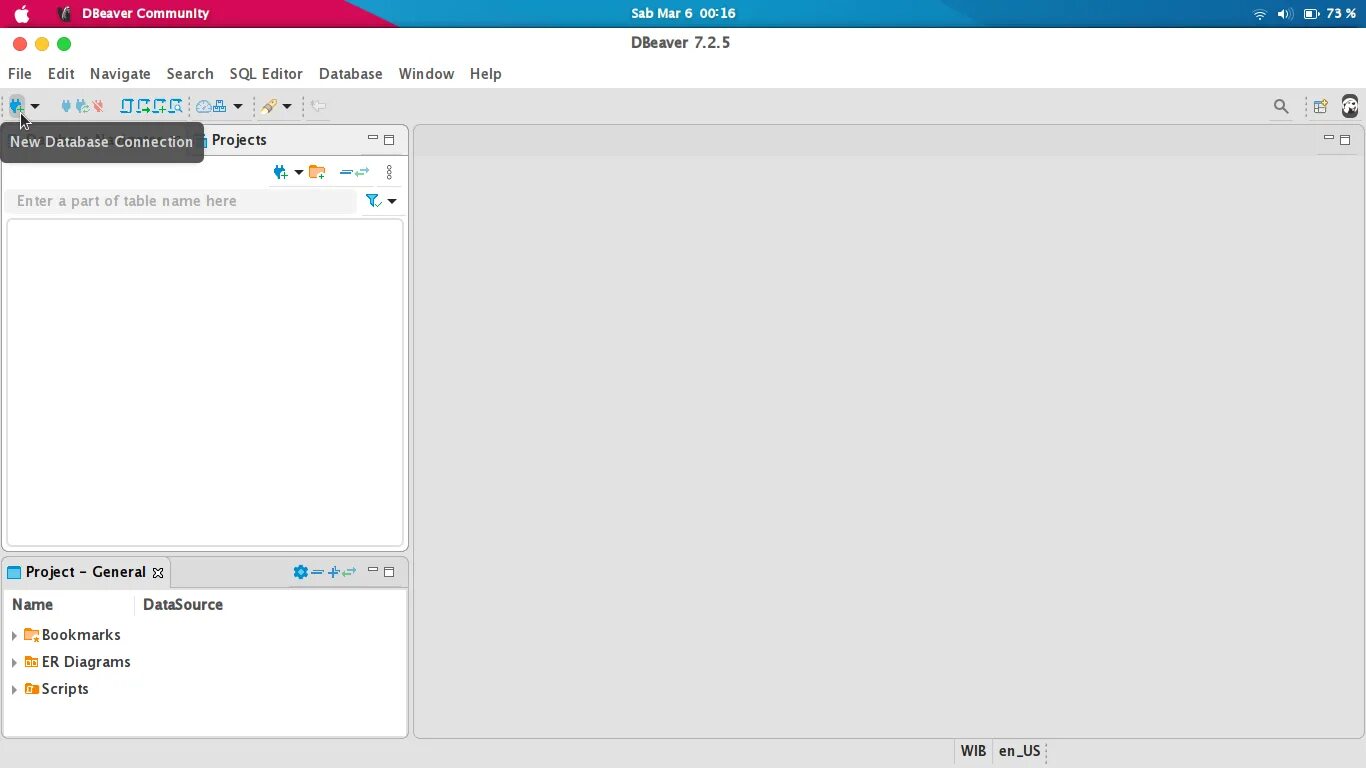This screenshot has width=1366, height=768.
Task: Toggle Link with Editor arrows in the navigator
Action: tap(362, 172)
